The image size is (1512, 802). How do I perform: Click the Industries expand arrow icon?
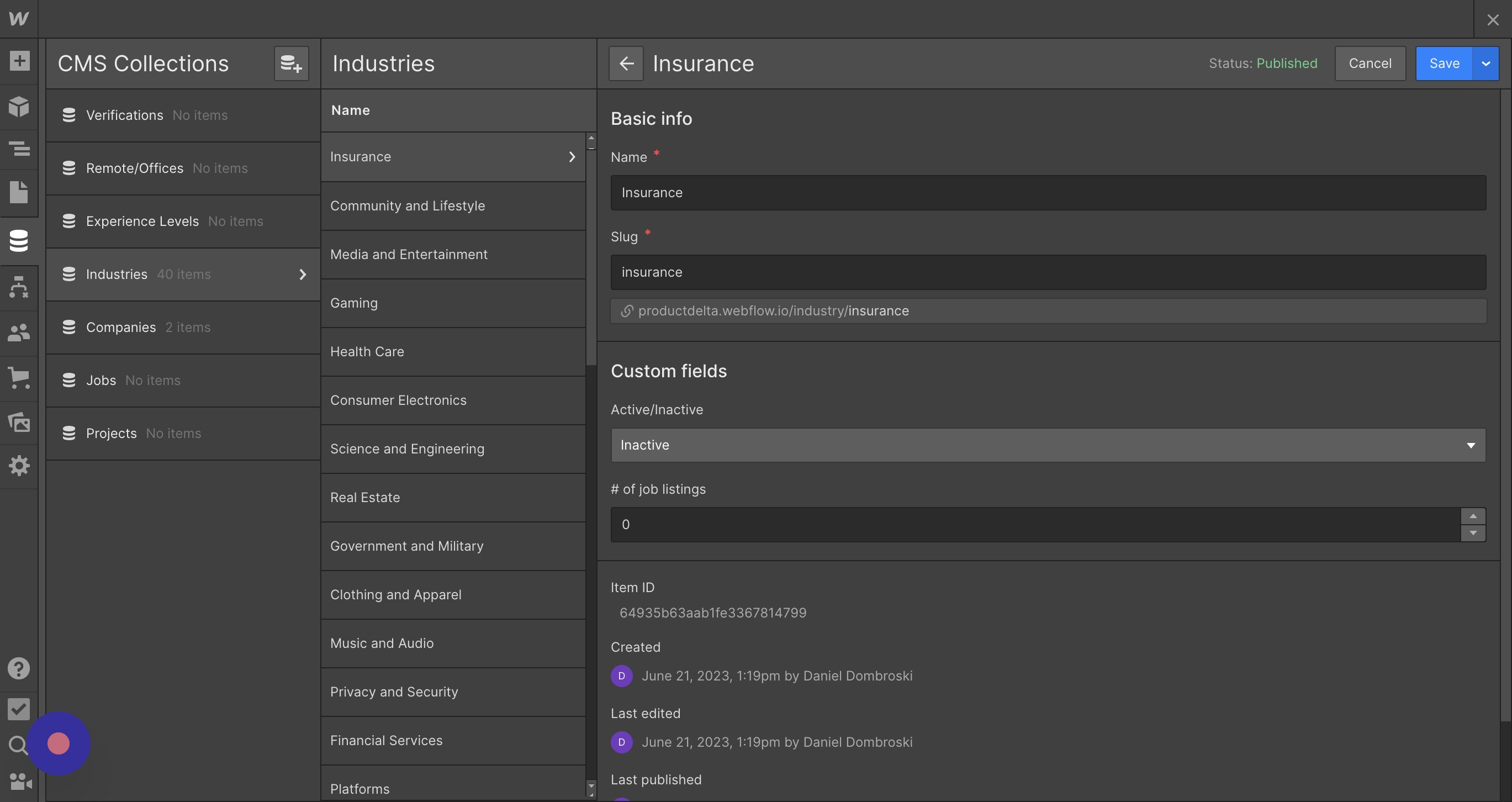(301, 274)
